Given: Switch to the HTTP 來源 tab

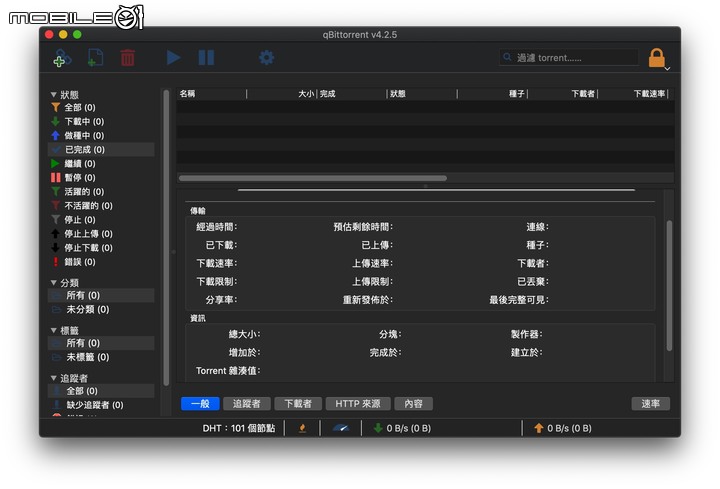Looking at the screenshot, I should click(358, 404).
